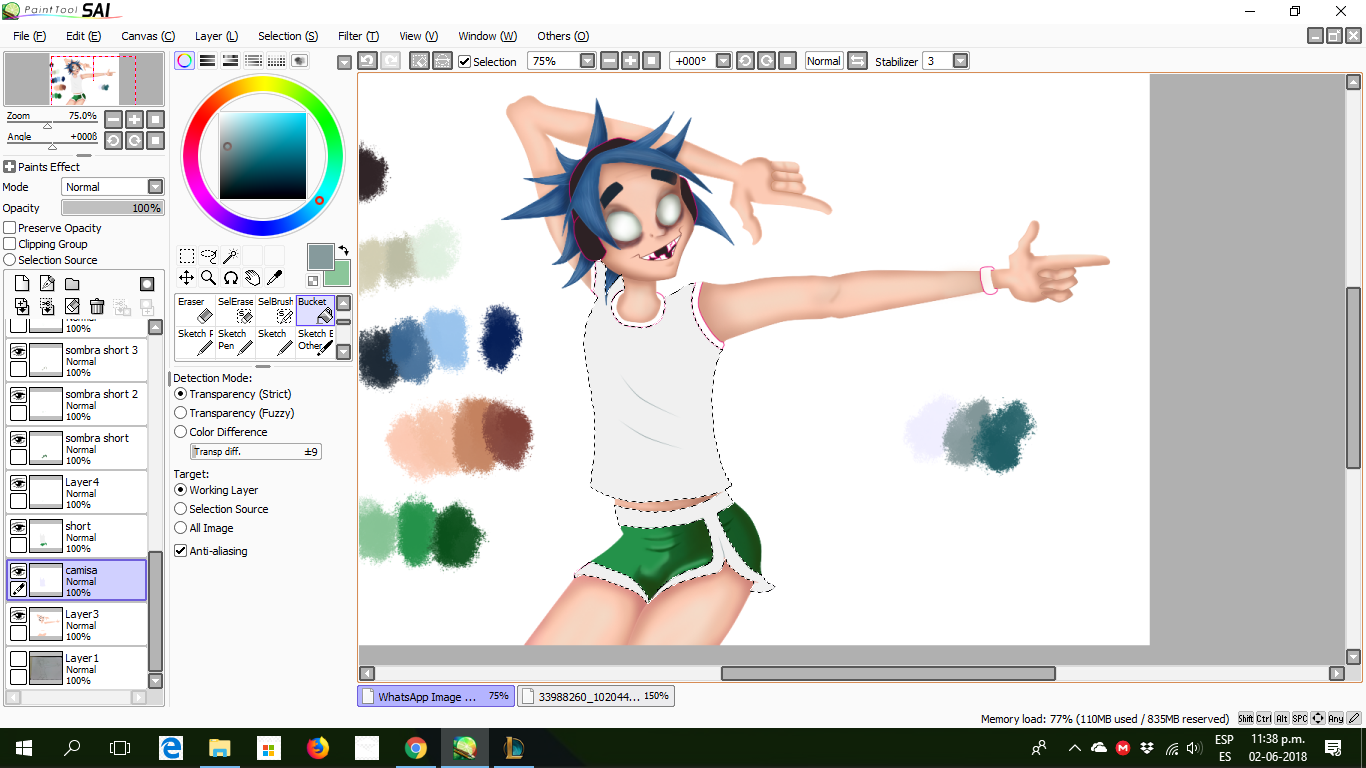Choose the SelBrush tool
1366x768 pixels.
click(275, 310)
